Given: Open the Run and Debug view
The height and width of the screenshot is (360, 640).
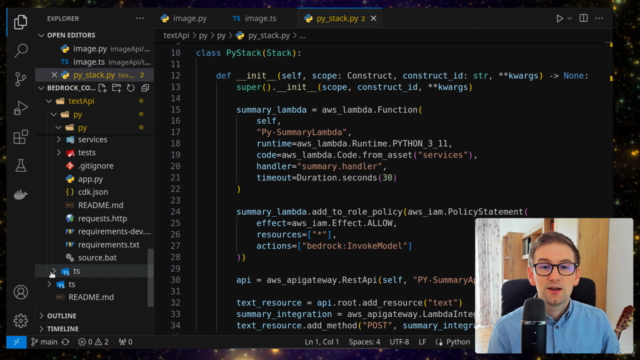Looking at the screenshot, I should [20, 108].
